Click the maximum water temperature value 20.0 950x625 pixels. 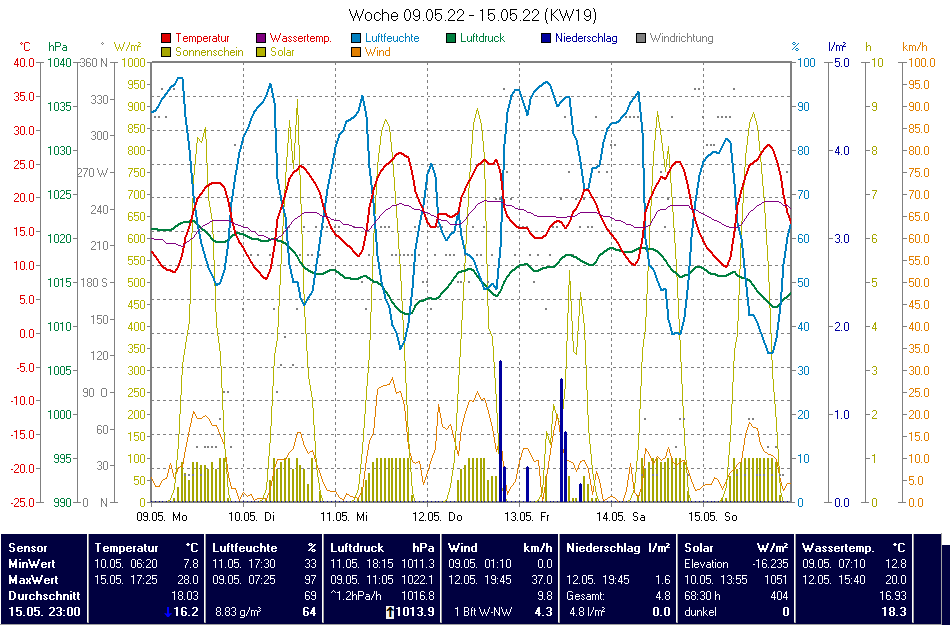coord(895,580)
